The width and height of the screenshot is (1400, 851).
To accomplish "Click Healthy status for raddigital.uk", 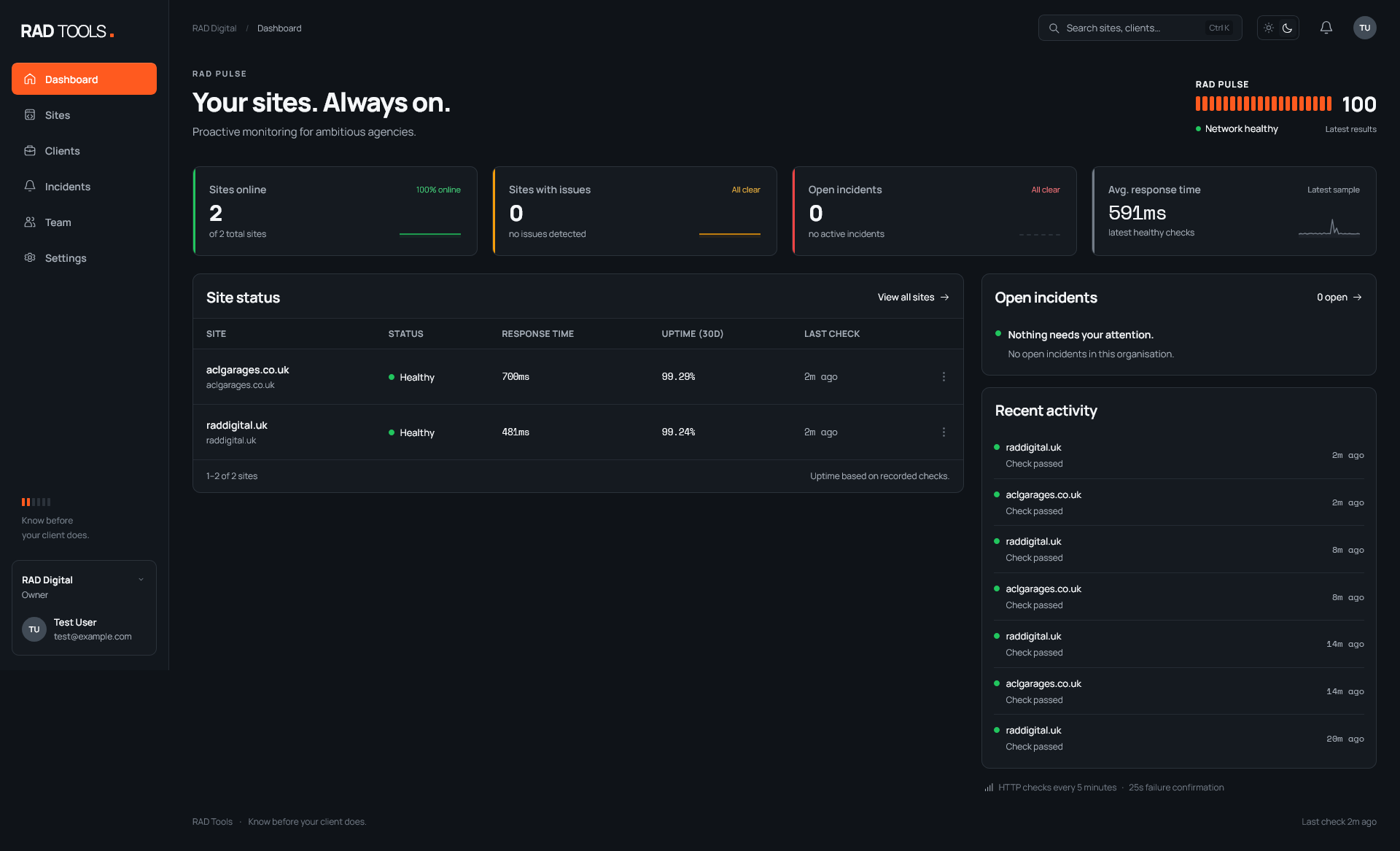I will (411, 432).
